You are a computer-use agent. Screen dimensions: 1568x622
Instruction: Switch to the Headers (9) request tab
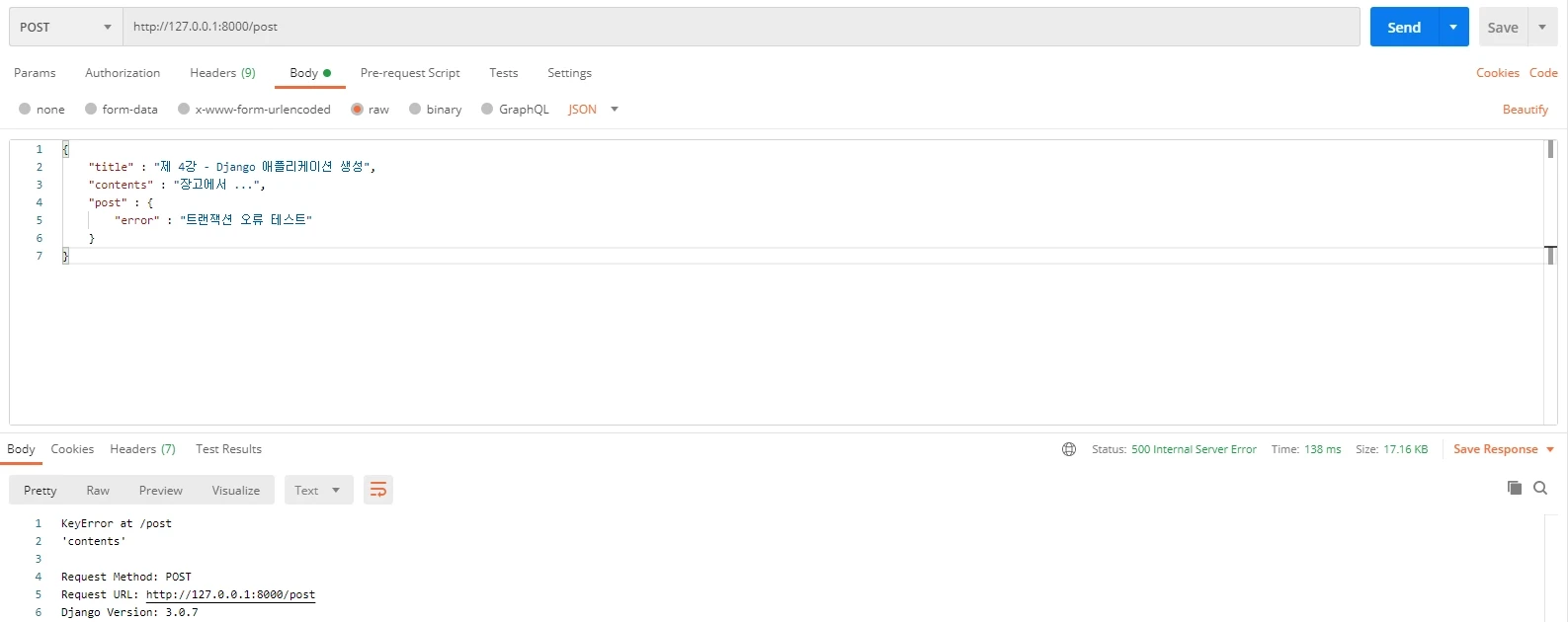point(222,73)
